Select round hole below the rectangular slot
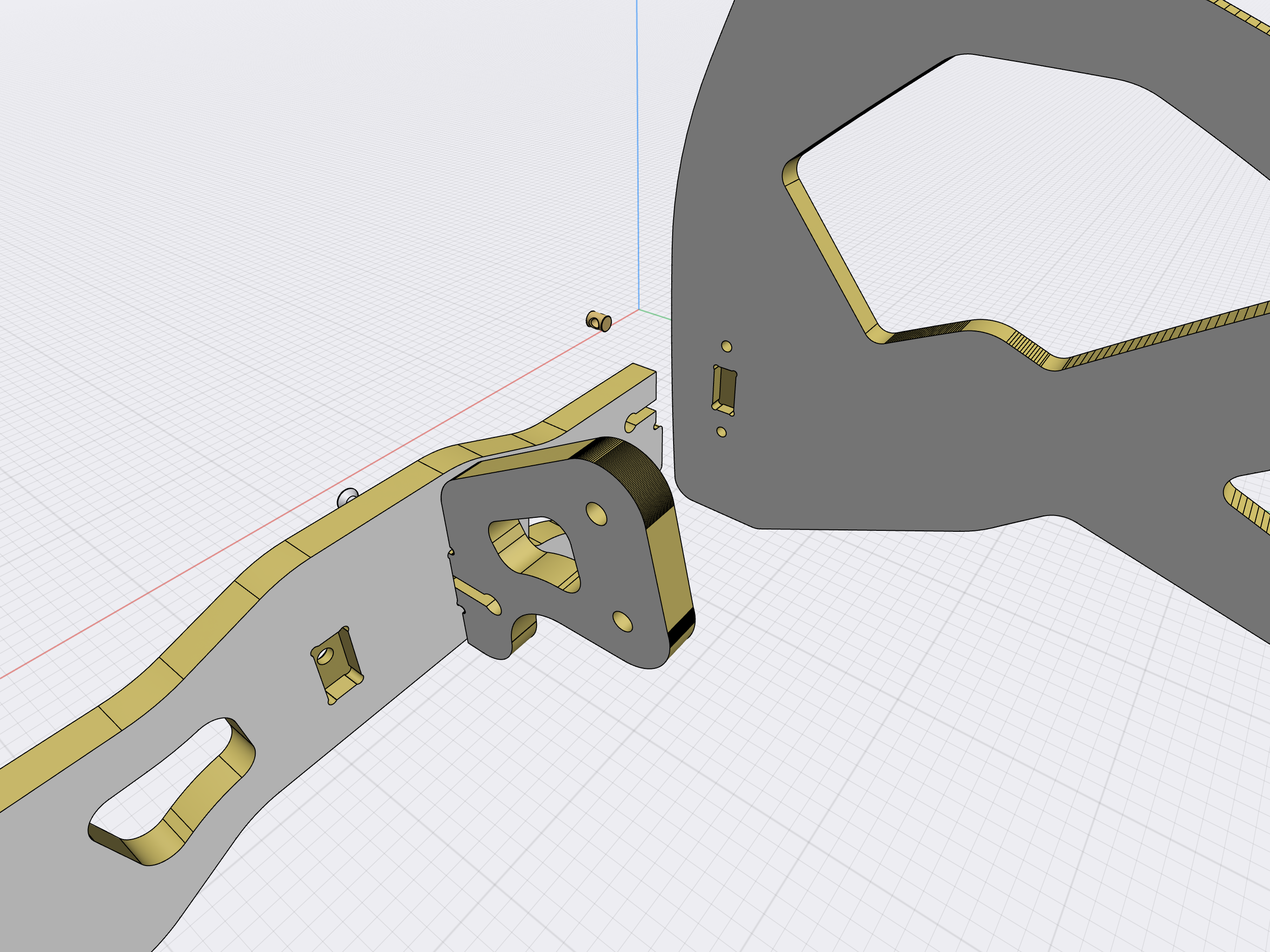Image resolution: width=1270 pixels, height=952 pixels. tap(721, 432)
